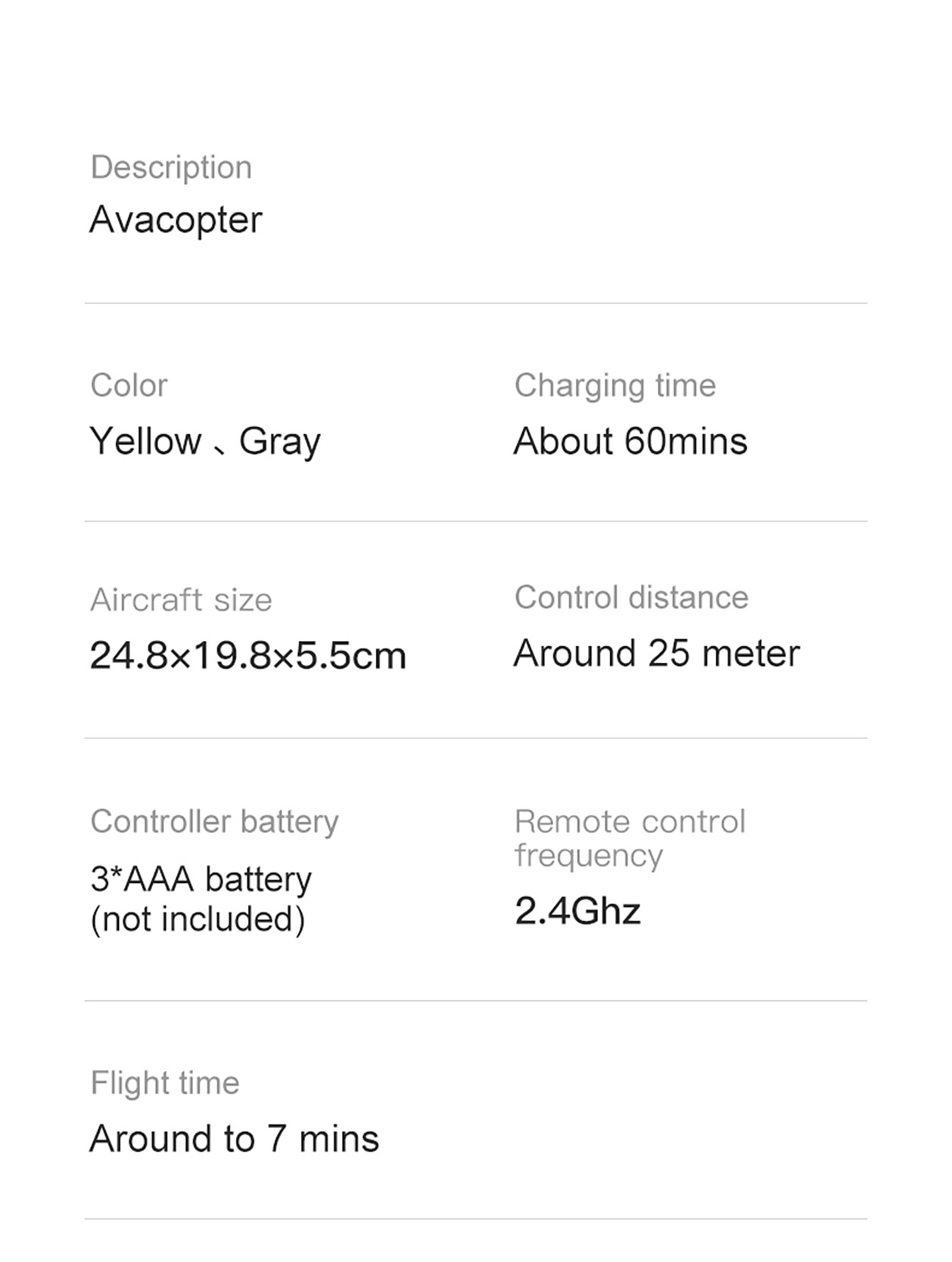Screen dimensions: 952x1262
Task: Select the 3*AAA battery text
Action: [x=201, y=880]
